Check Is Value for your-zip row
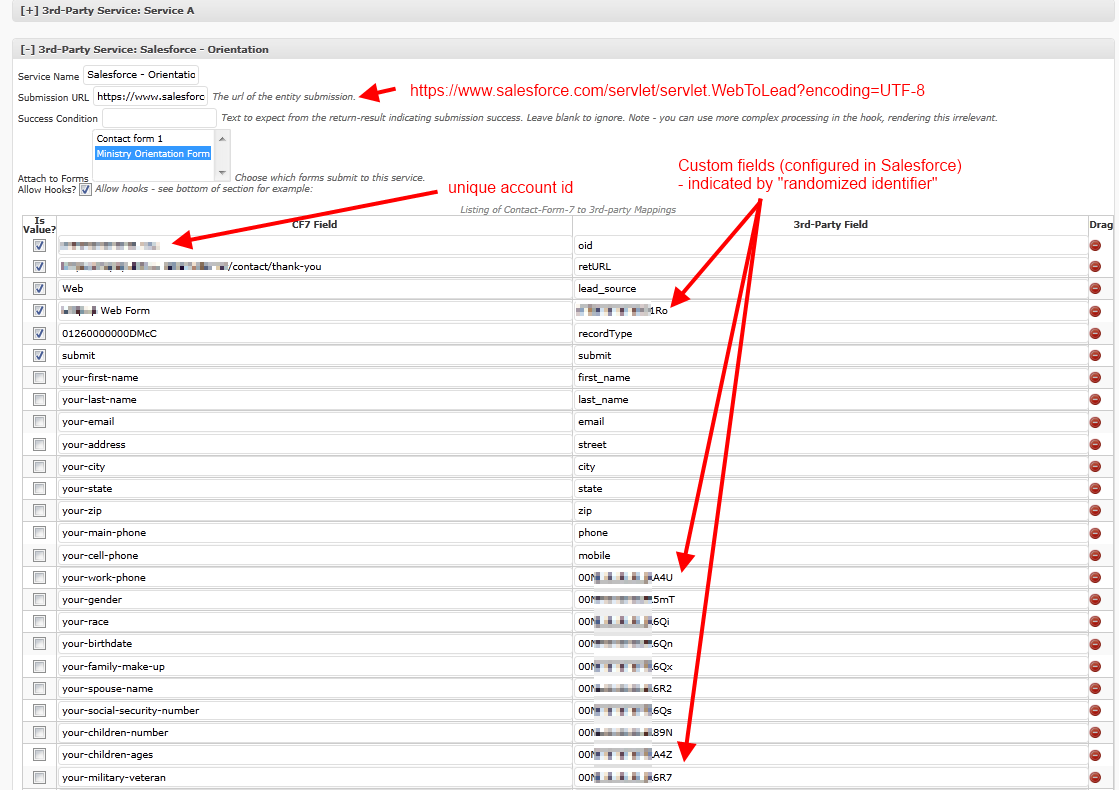This screenshot has width=1119, height=790. coord(39,511)
